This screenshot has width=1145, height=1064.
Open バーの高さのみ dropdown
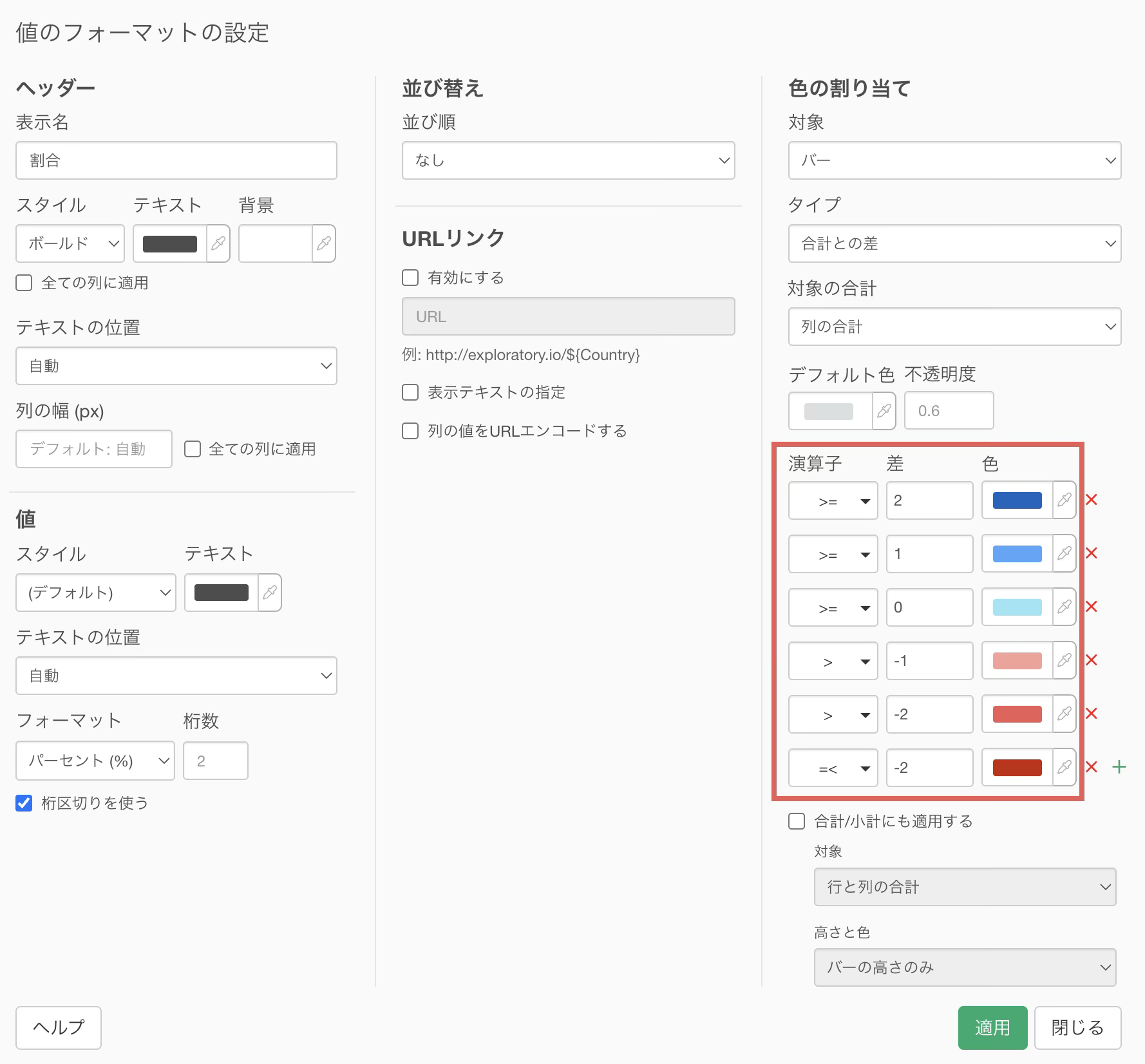tap(965, 967)
